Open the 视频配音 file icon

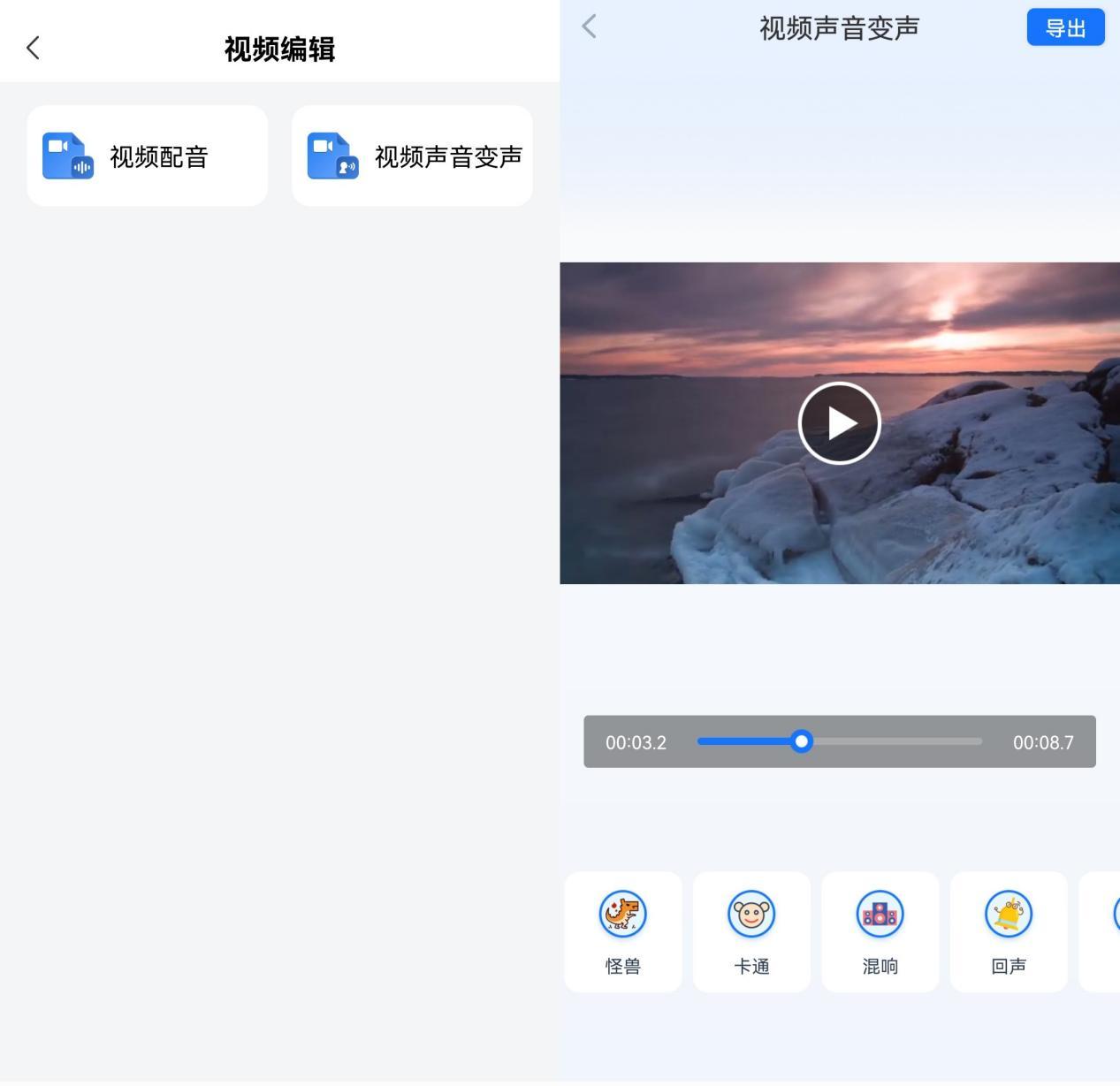(68, 156)
